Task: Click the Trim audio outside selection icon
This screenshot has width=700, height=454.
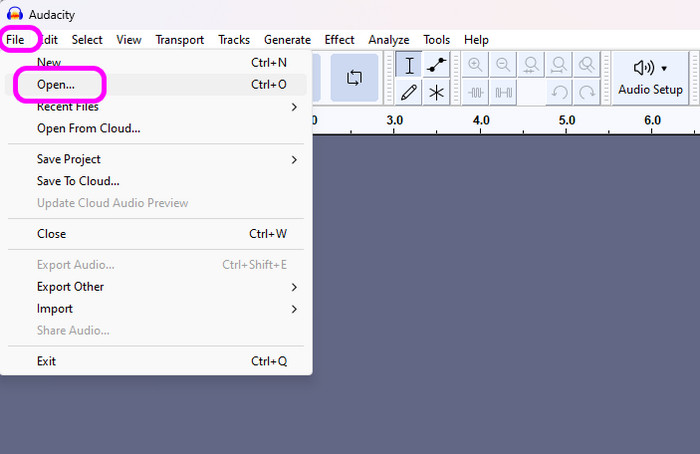Action: point(475,92)
